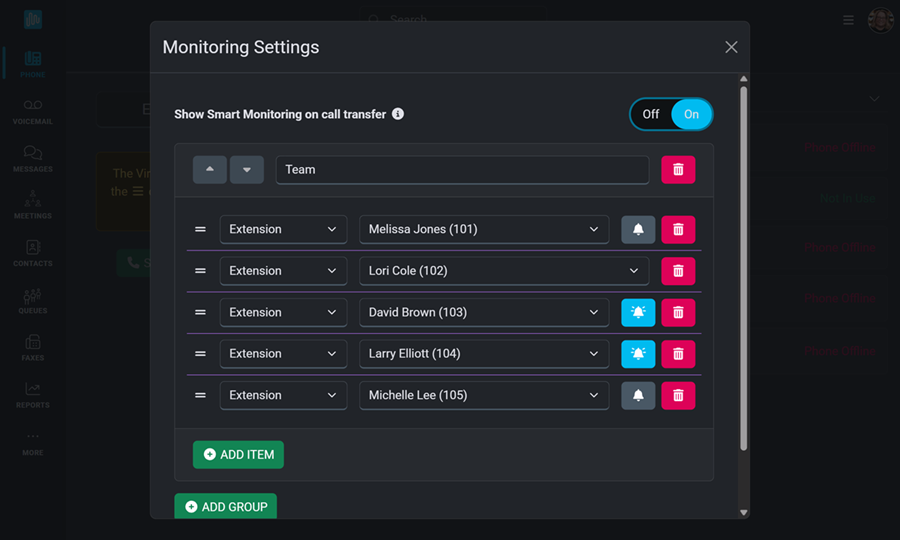Viewport: 900px width, 540px height.
Task: Open Michelle Lee (105) extension dropdown
Action: pos(484,395)
